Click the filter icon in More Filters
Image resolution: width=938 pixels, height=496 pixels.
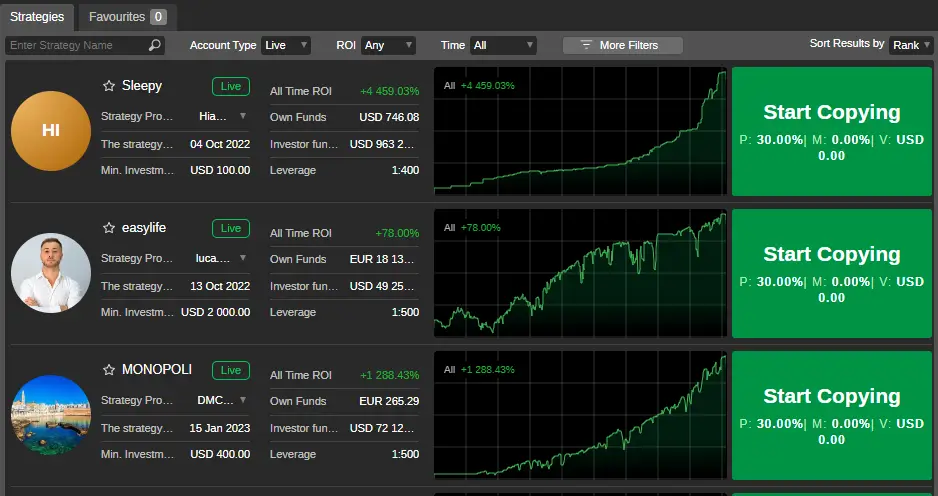[x=586, y=45]
